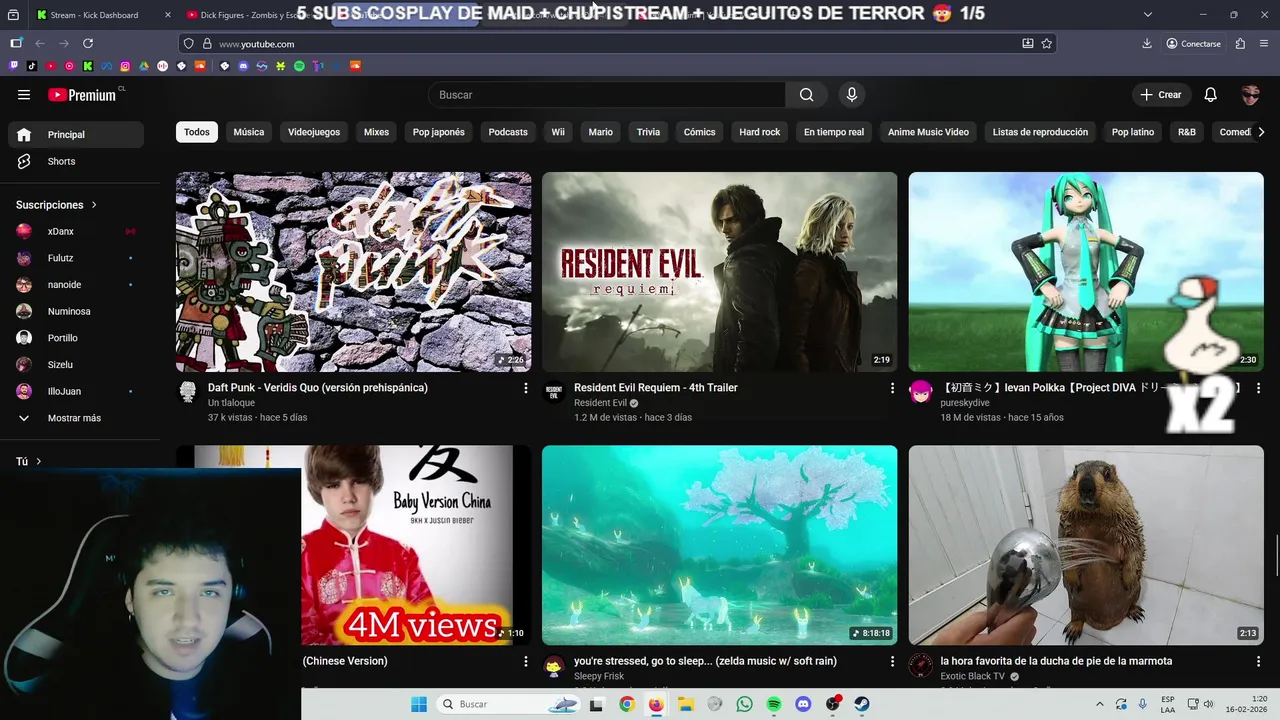Open the Twitch bookmark in the bookmarks bar
The image size is (1280, 720).
click(14, 66)
